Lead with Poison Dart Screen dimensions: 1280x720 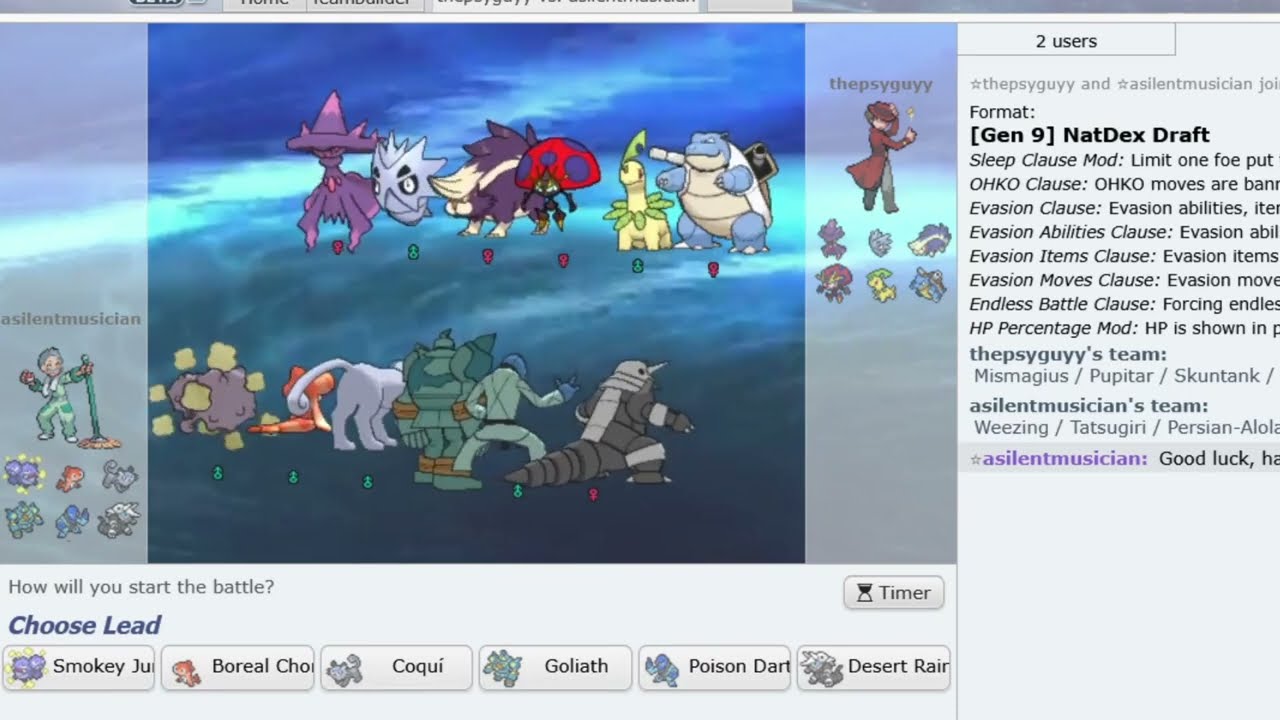pyautogui.click(x=714, y=667)
